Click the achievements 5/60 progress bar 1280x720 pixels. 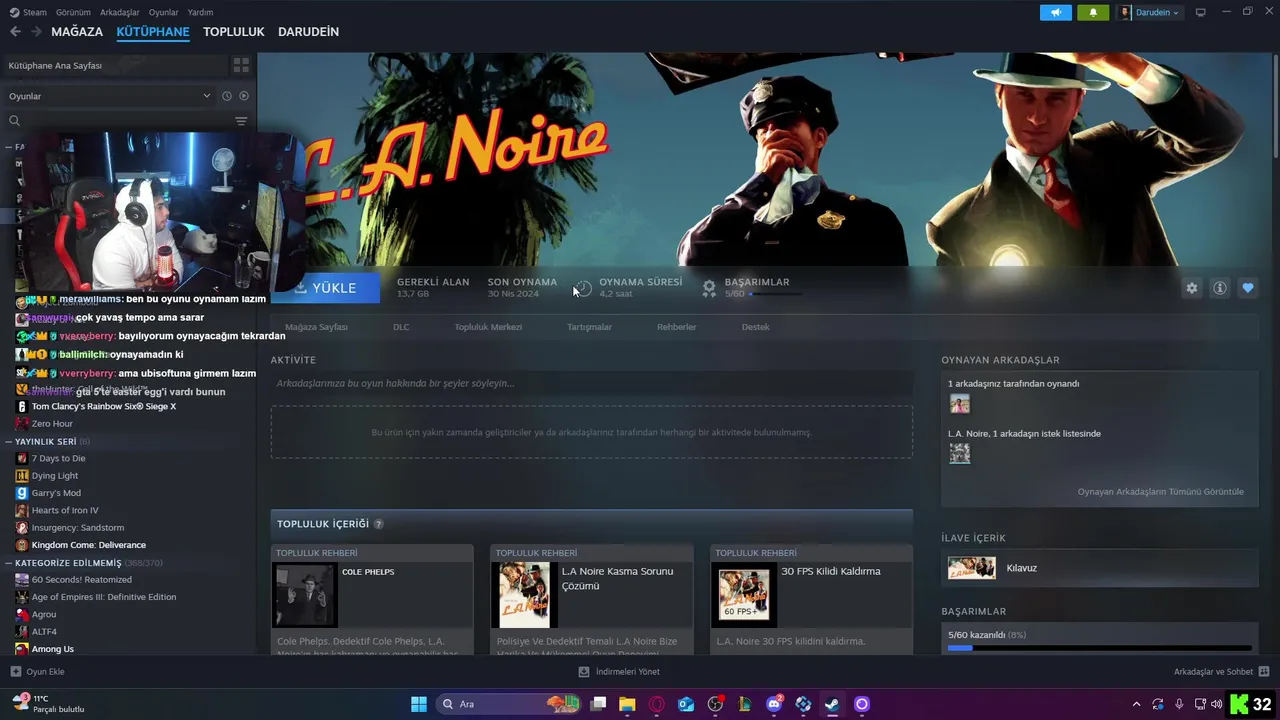776,294
